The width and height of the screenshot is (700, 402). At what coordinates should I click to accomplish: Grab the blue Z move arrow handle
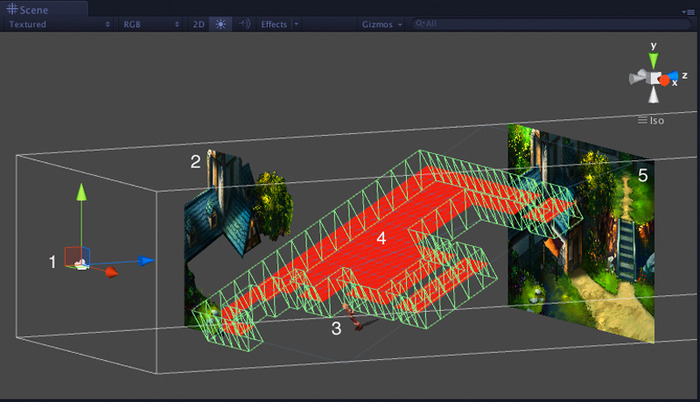(x=146, y=260)
